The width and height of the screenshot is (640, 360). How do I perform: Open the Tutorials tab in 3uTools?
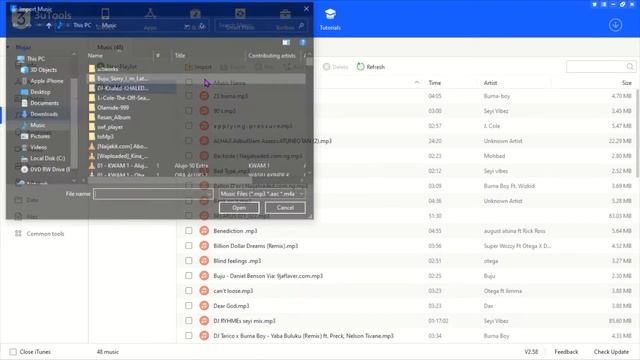click(330, 19)
